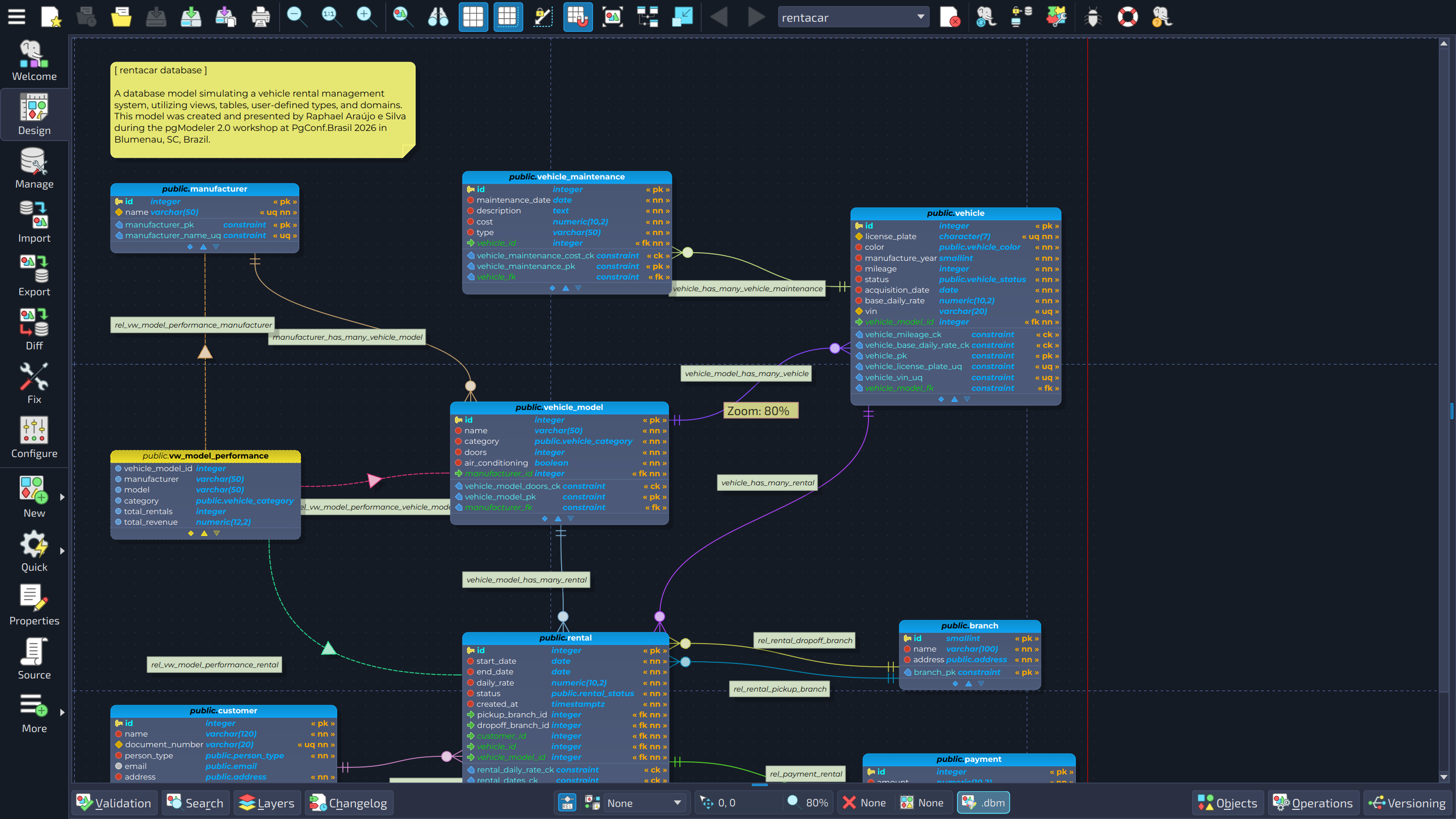Open the Objects panel tab

coord(1227,803)
